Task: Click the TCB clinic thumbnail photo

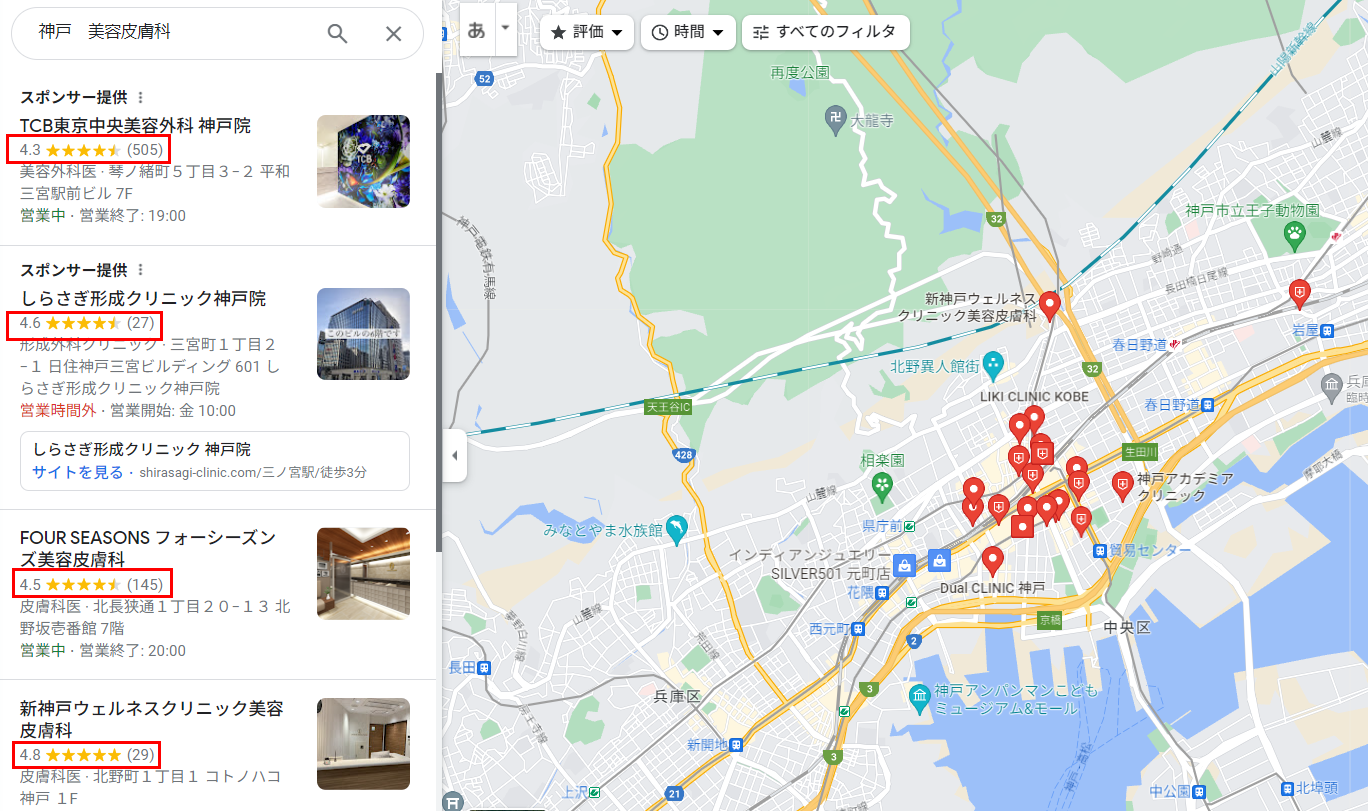Action: click(363, 161)
